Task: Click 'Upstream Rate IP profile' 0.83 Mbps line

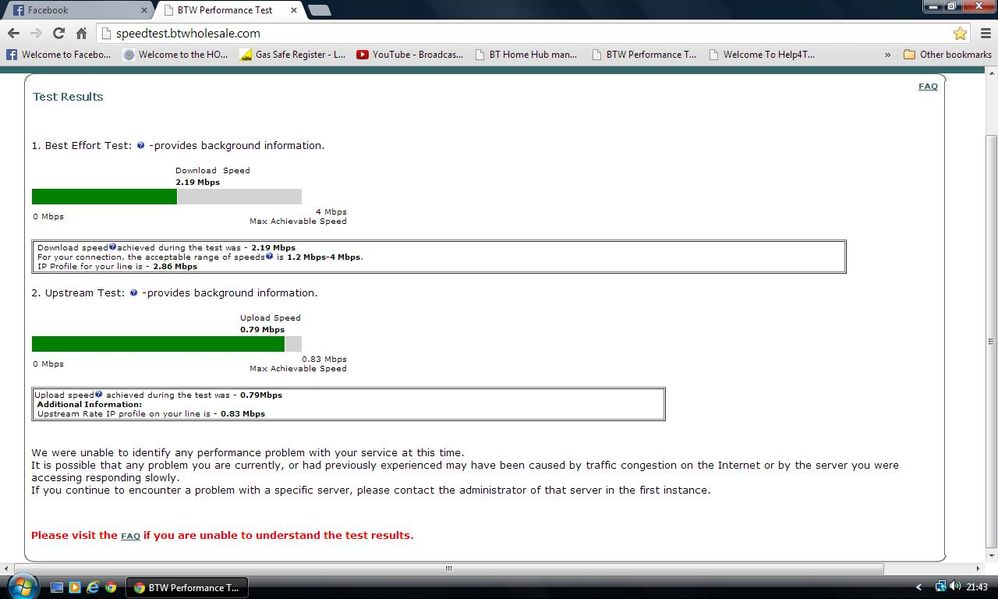Action: click(151, 414)
